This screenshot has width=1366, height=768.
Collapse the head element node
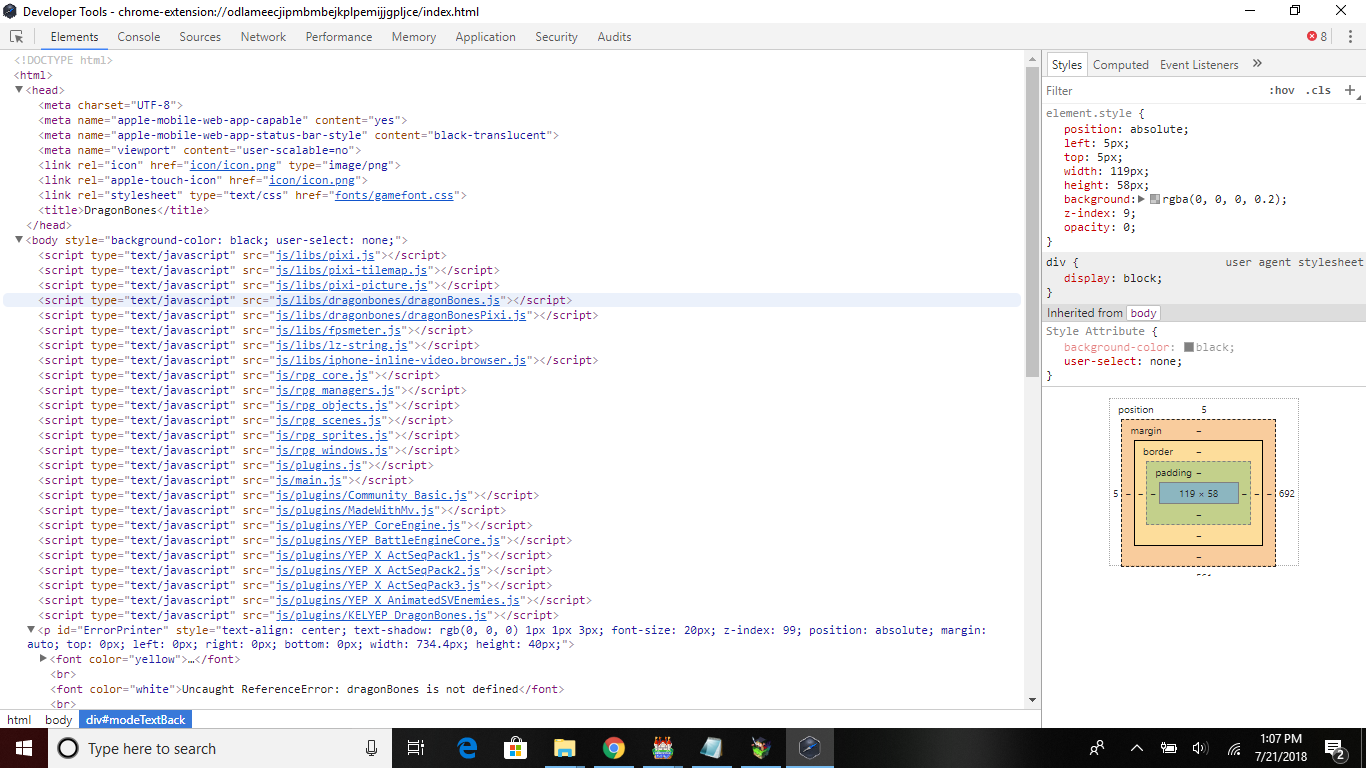click(x=19, y=90)
